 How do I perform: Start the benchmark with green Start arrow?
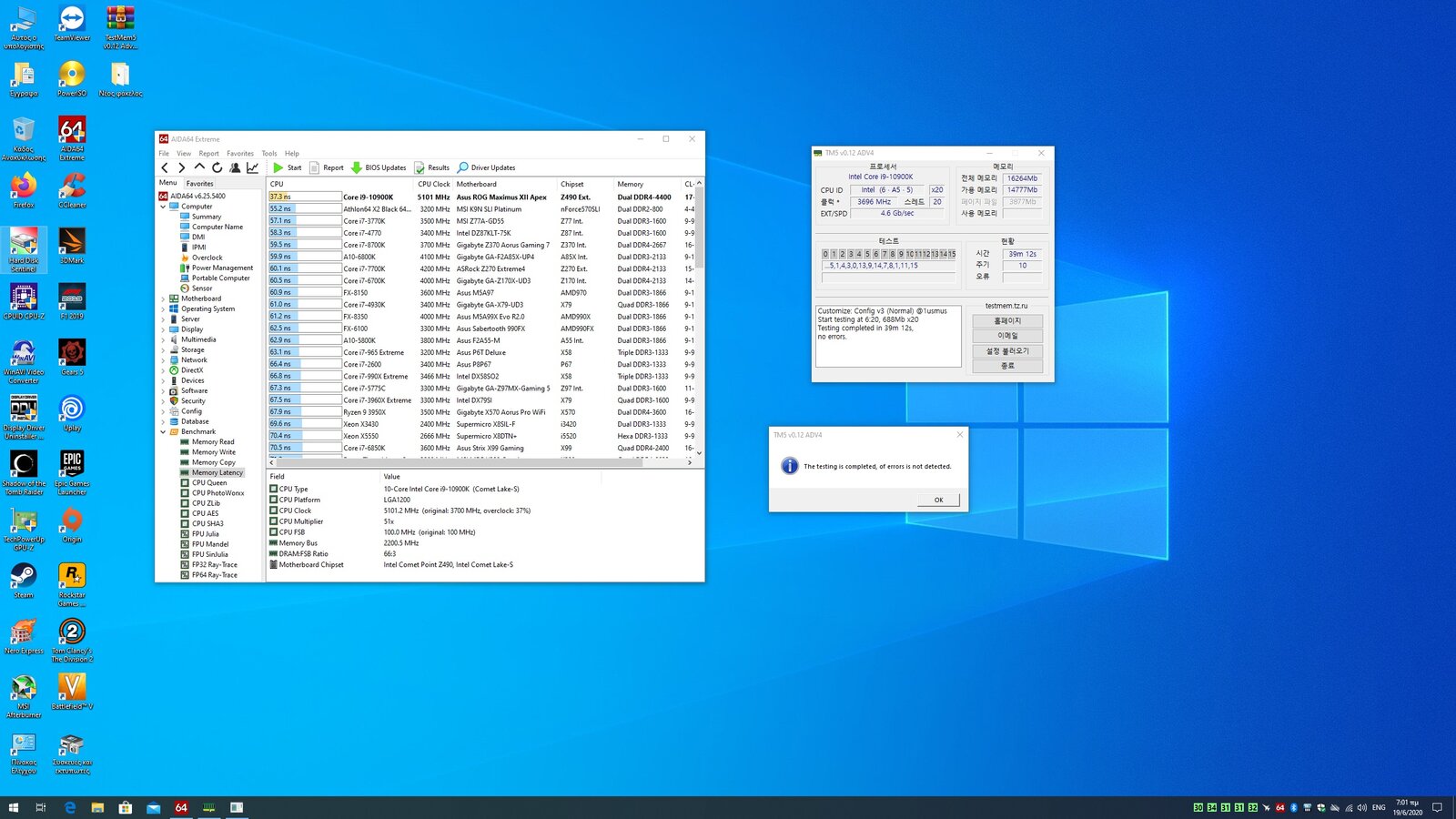287,167
